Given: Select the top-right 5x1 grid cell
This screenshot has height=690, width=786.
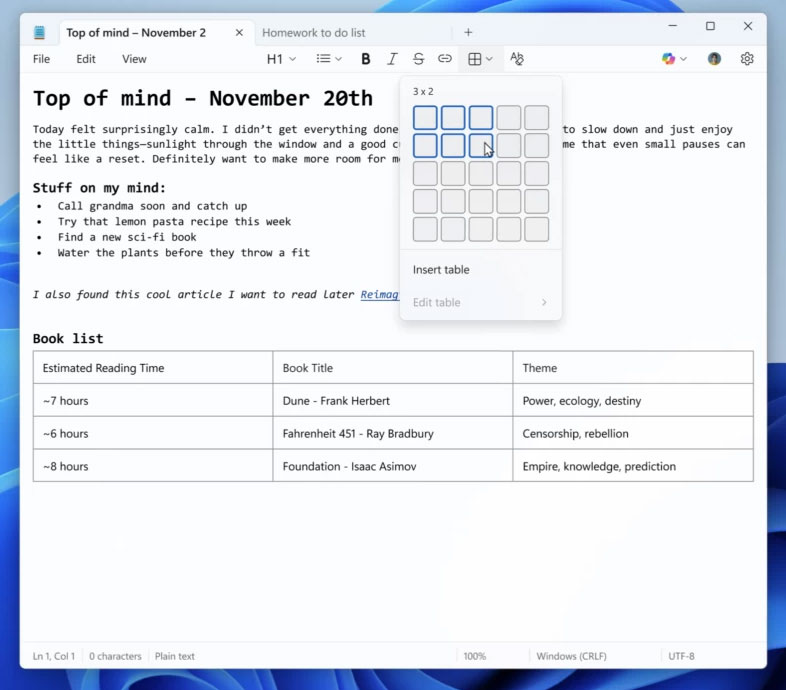Looking at the screenshot, I should coord(536,118).
